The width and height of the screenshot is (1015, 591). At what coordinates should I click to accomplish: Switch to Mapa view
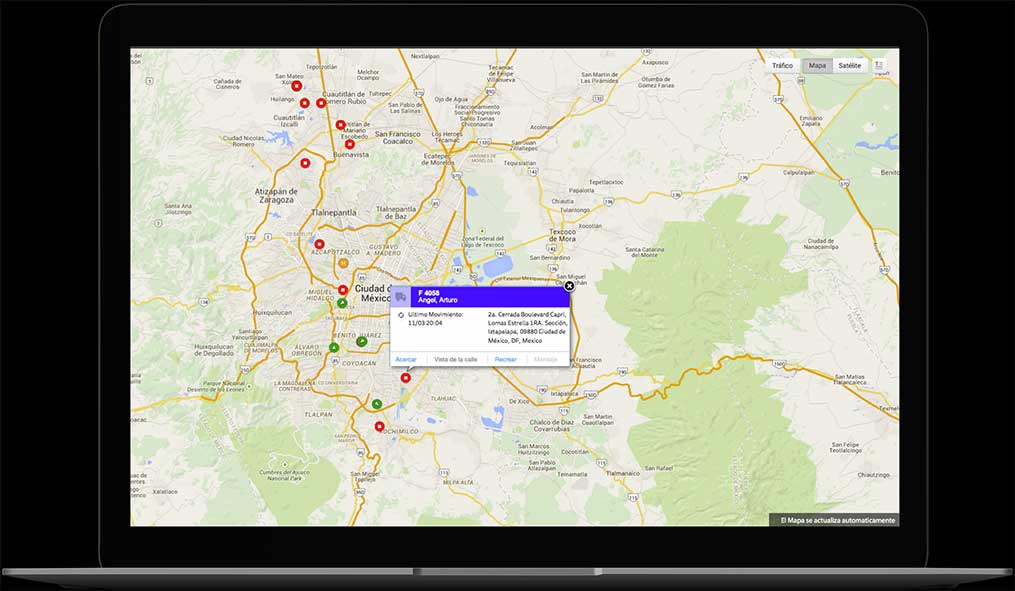point(817,65)
